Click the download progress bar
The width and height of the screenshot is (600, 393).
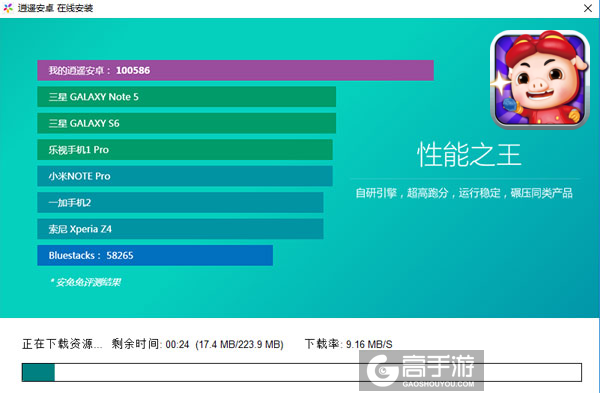302,372
